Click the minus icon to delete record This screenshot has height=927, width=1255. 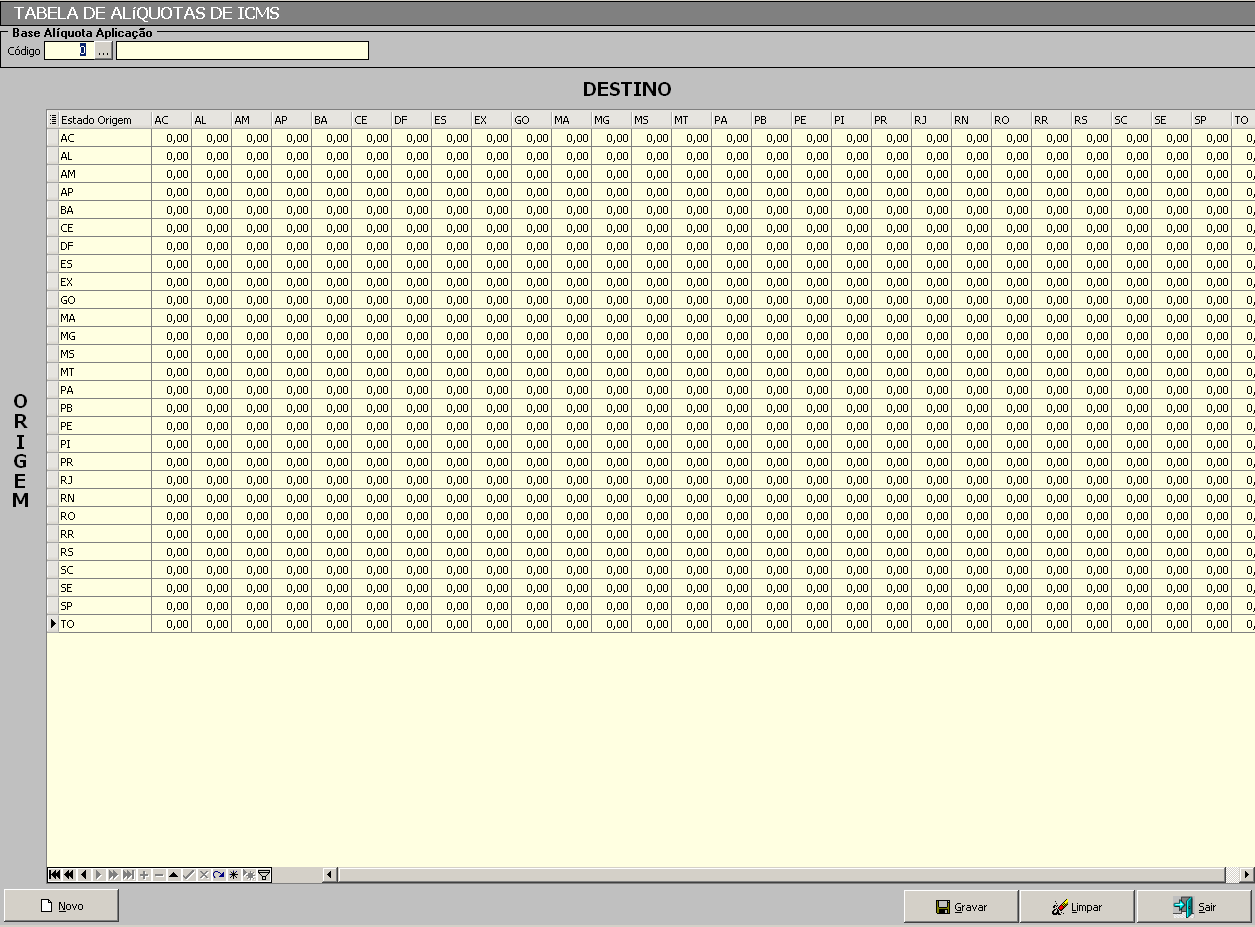(159, 875)
